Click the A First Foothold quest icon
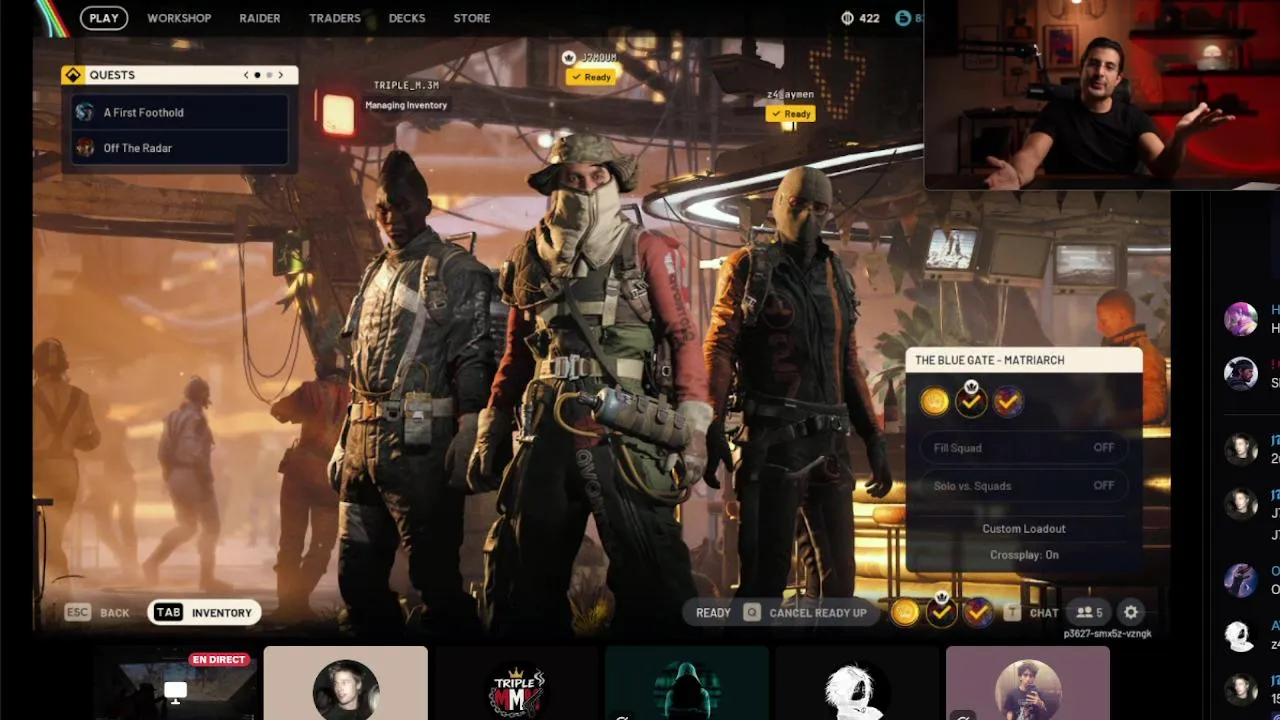Image resolution: width=1280 pixels, height=720 pixels. point(85,113)
